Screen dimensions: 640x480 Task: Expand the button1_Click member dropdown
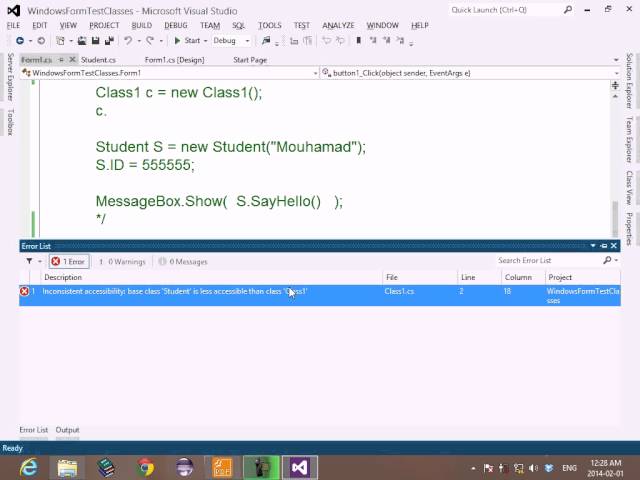pyautogui.click(x=616, y=73)
